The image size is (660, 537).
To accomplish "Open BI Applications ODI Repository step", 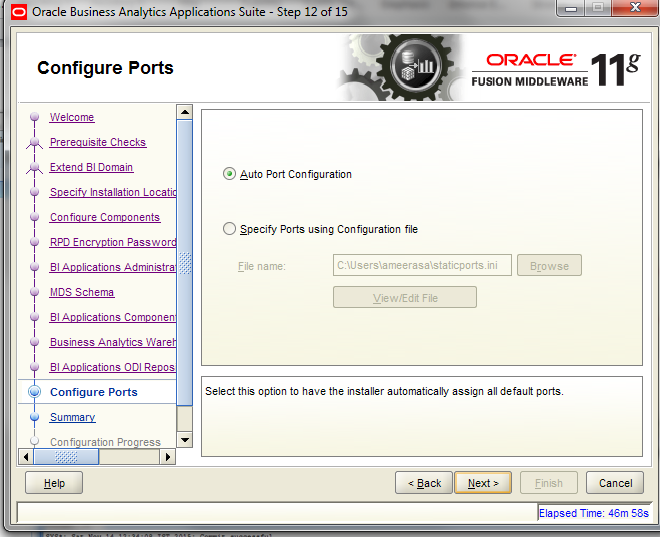I will point(113,367).
